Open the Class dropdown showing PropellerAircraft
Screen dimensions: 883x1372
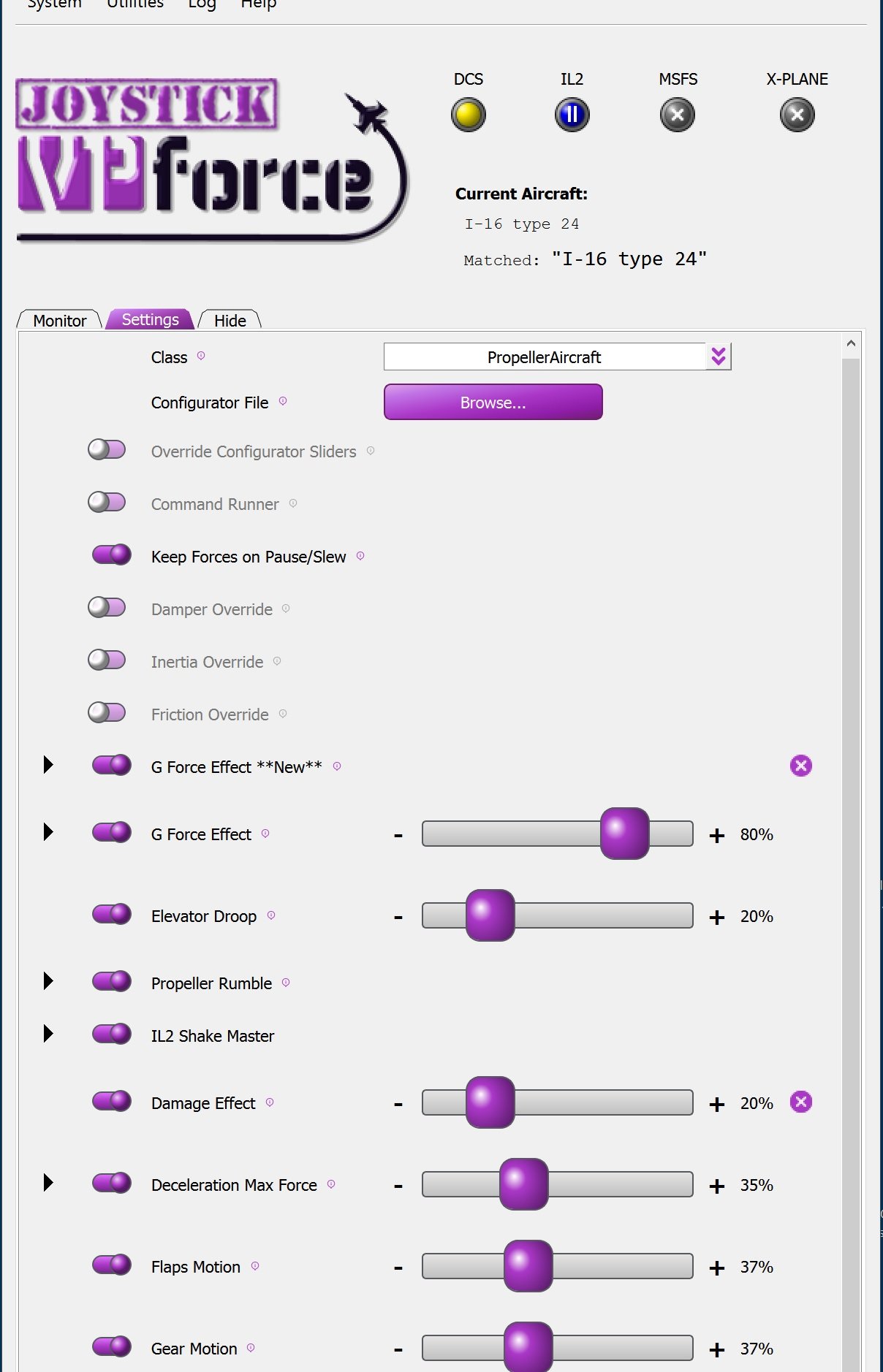[x=558, y=357]
